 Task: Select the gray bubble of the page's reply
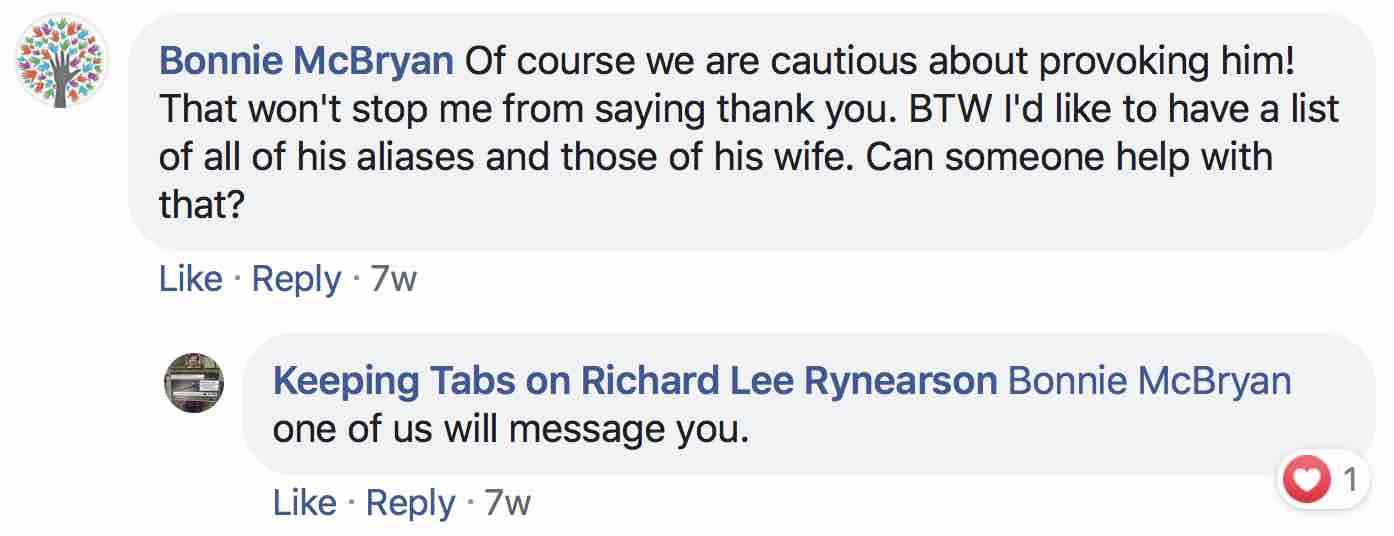tap(809, 404)
